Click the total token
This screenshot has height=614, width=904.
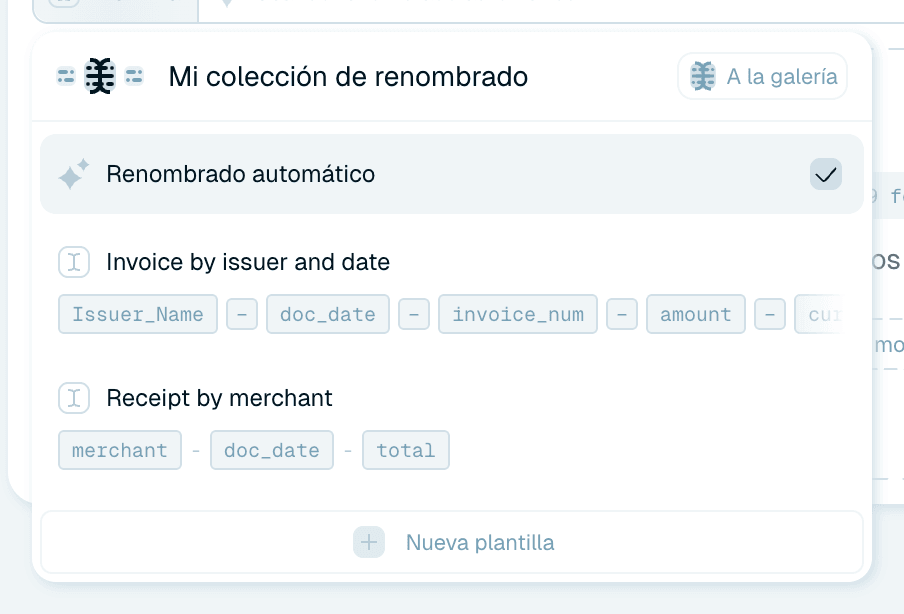[x=406, y=450]
